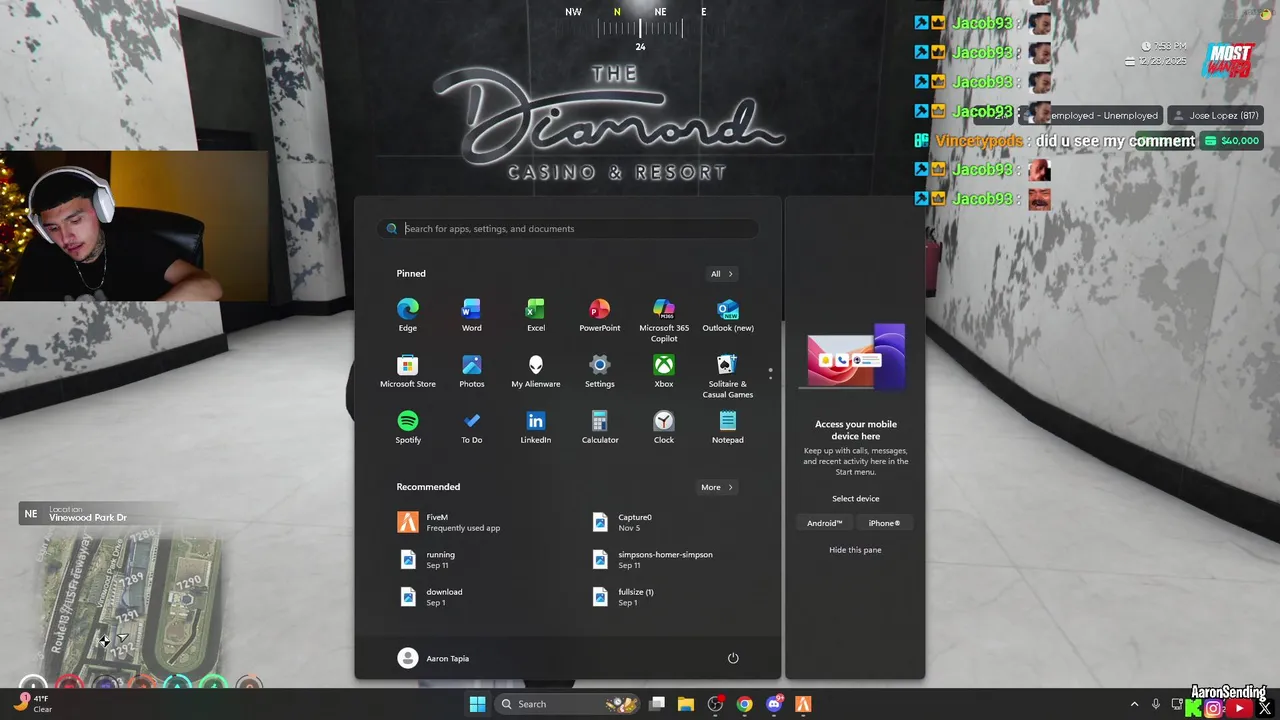Open File Explorer from taskbar

(x=686, y=704)
